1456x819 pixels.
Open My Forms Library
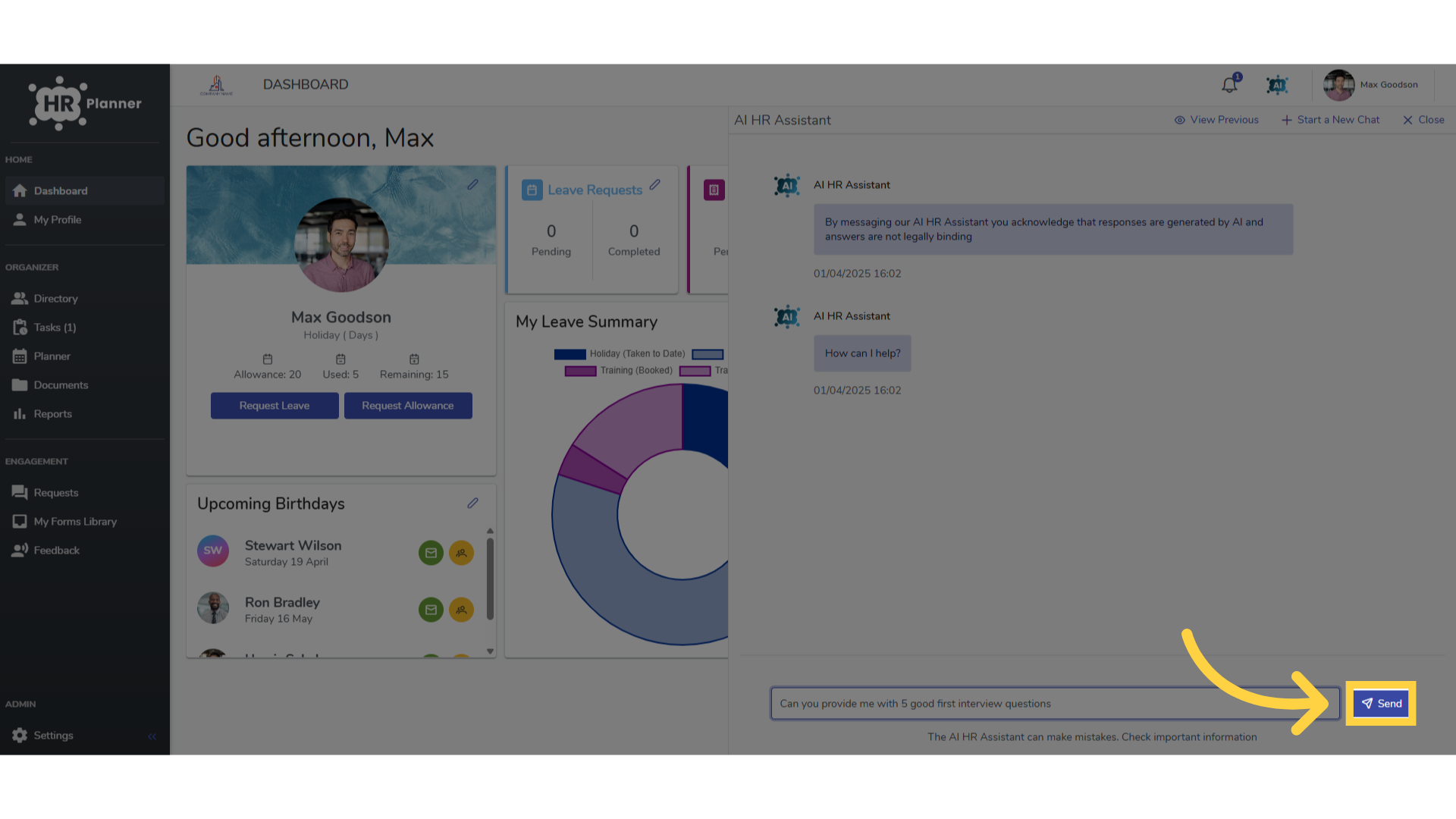pyautogui.click(x=85, y=522)
